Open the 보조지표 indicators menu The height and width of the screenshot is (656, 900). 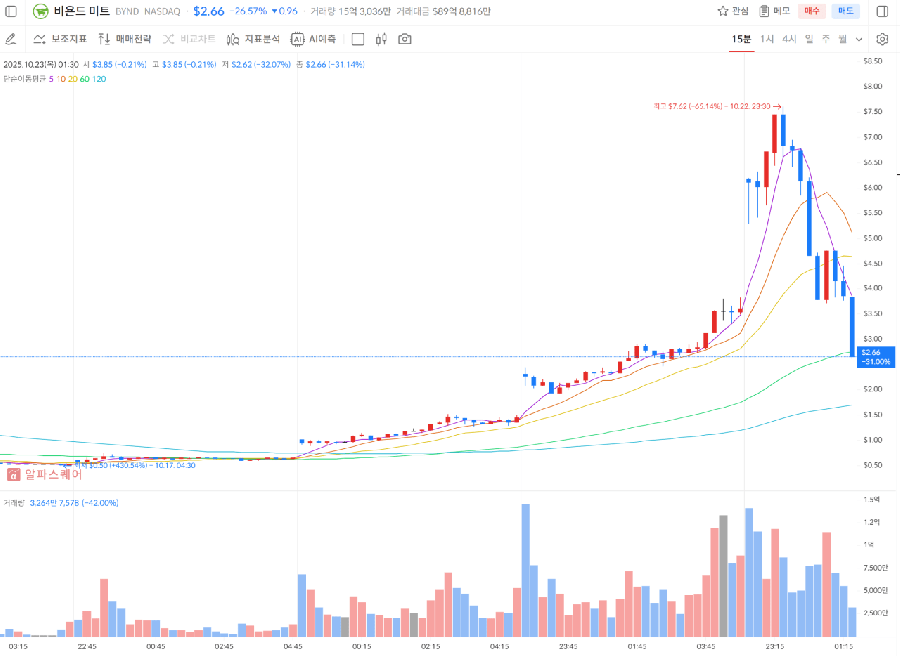(60, 39)
